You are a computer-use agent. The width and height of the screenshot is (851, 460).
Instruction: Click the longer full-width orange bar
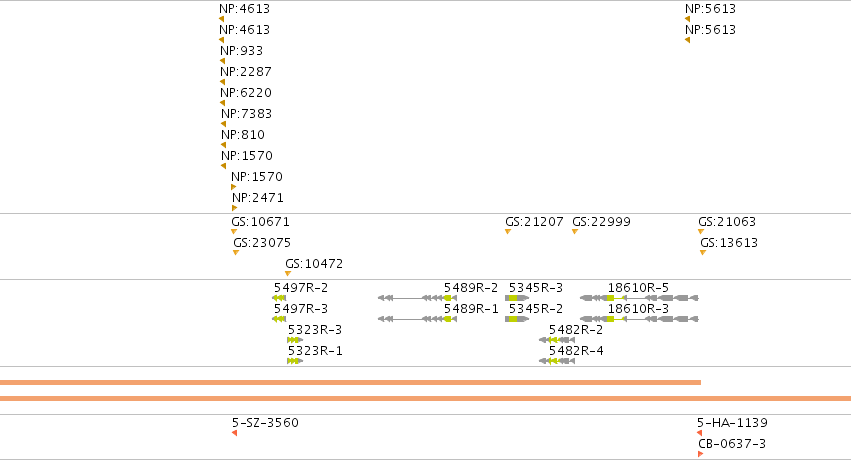coord(426,399)
